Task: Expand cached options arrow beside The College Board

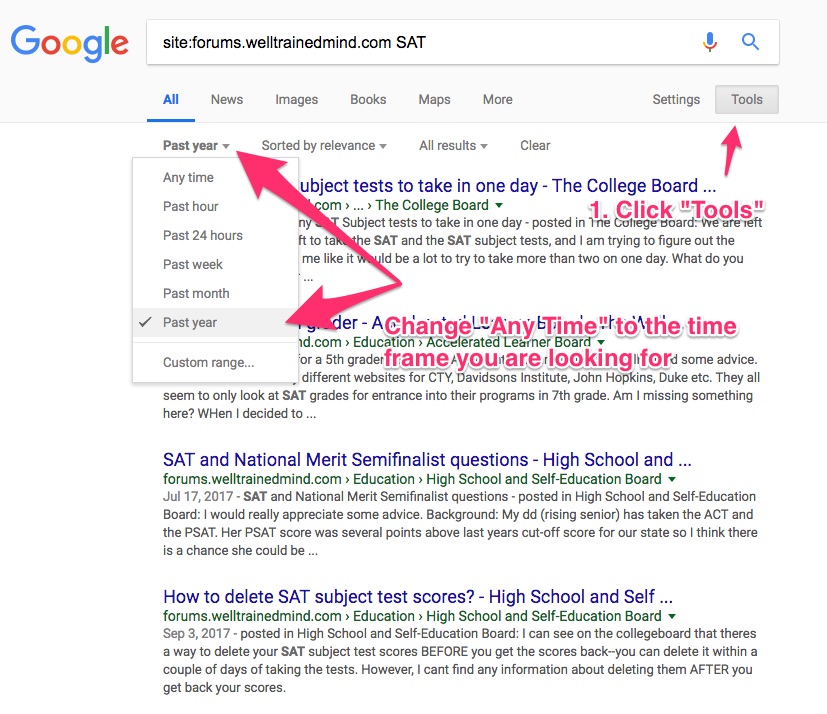Action: (x=499, y=205)
